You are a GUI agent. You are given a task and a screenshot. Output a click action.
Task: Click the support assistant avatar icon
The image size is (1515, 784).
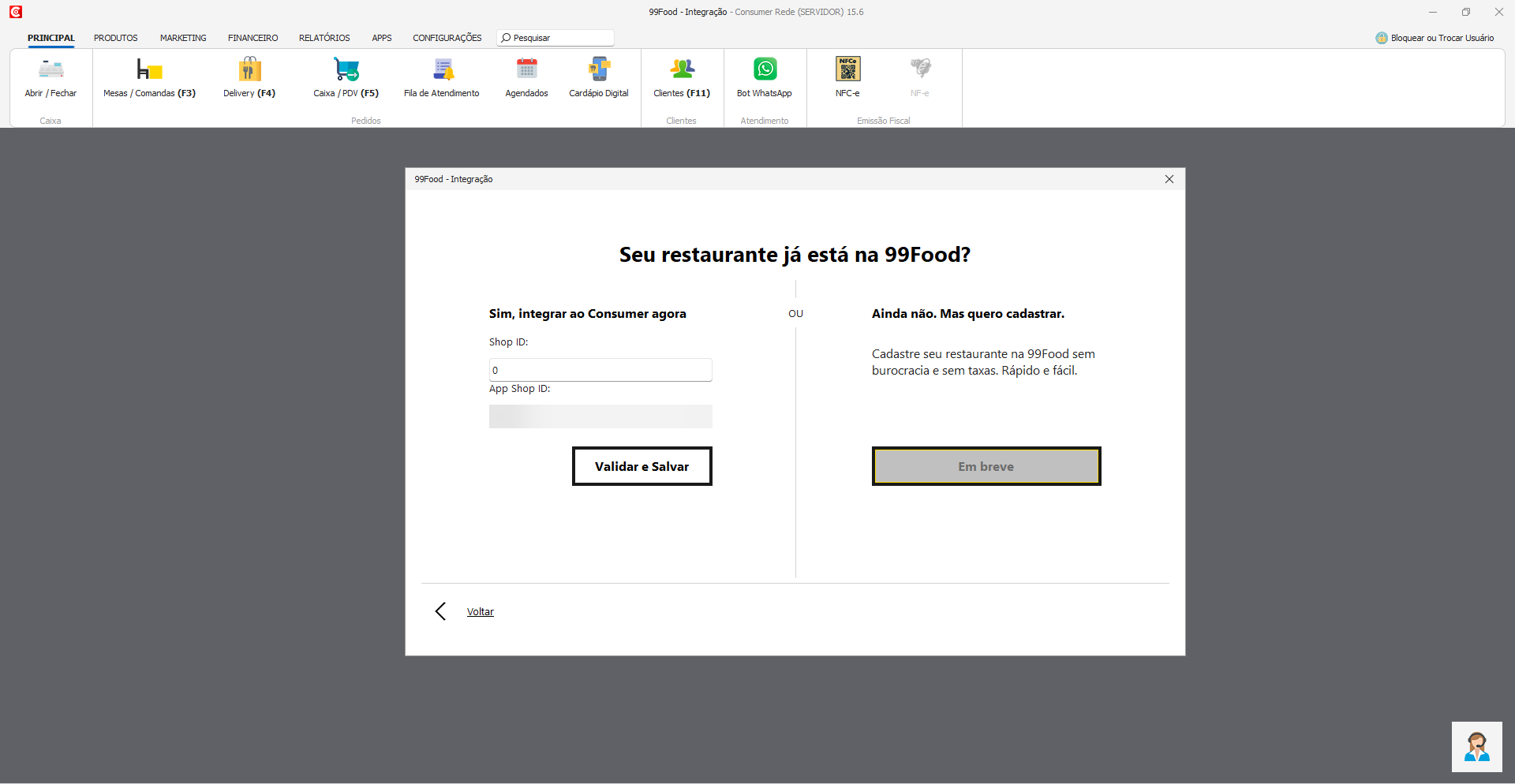tap(1476, 746)
